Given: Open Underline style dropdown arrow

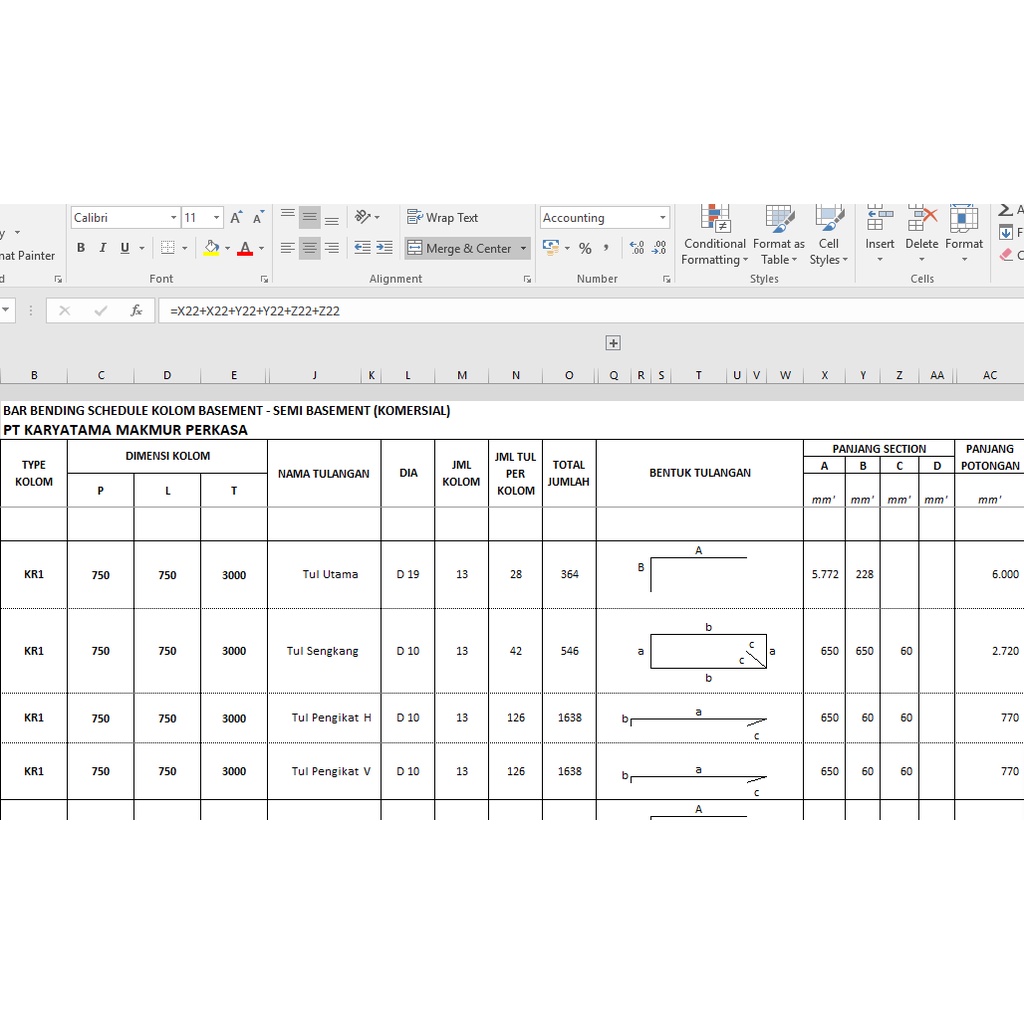Looking at the screenshot, I should pyautogui.click(x=142, y=248).
